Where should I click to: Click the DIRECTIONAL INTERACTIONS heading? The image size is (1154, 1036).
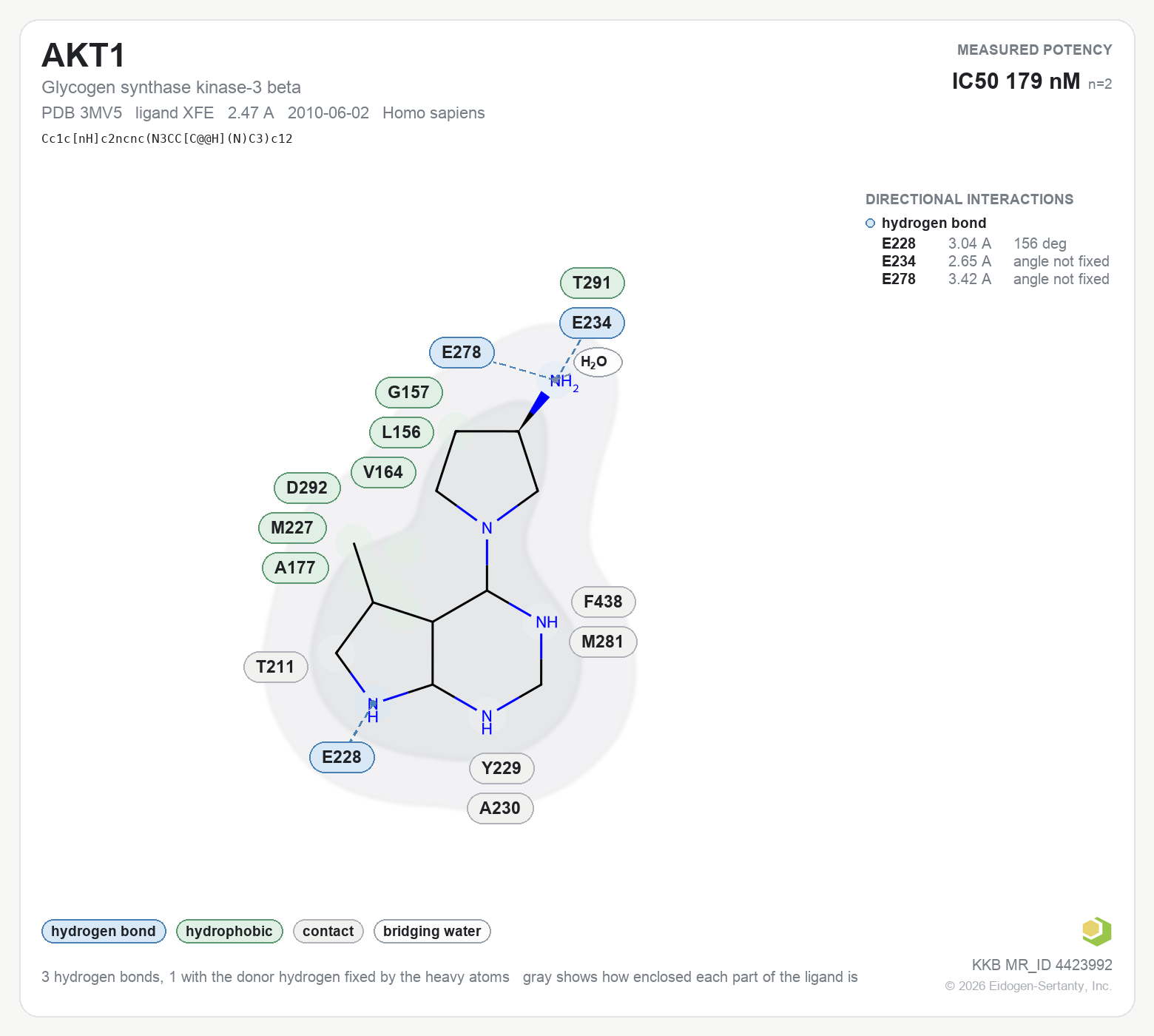click(969, 199)
